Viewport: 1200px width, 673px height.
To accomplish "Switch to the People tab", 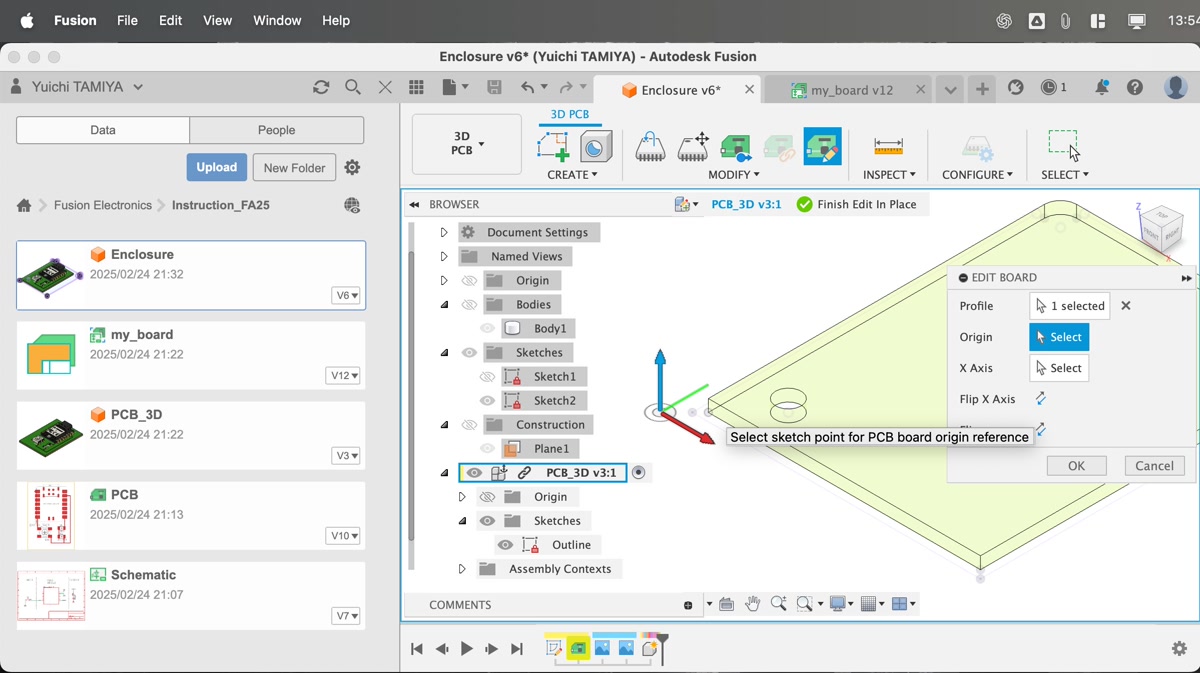I will click(276, 130).
